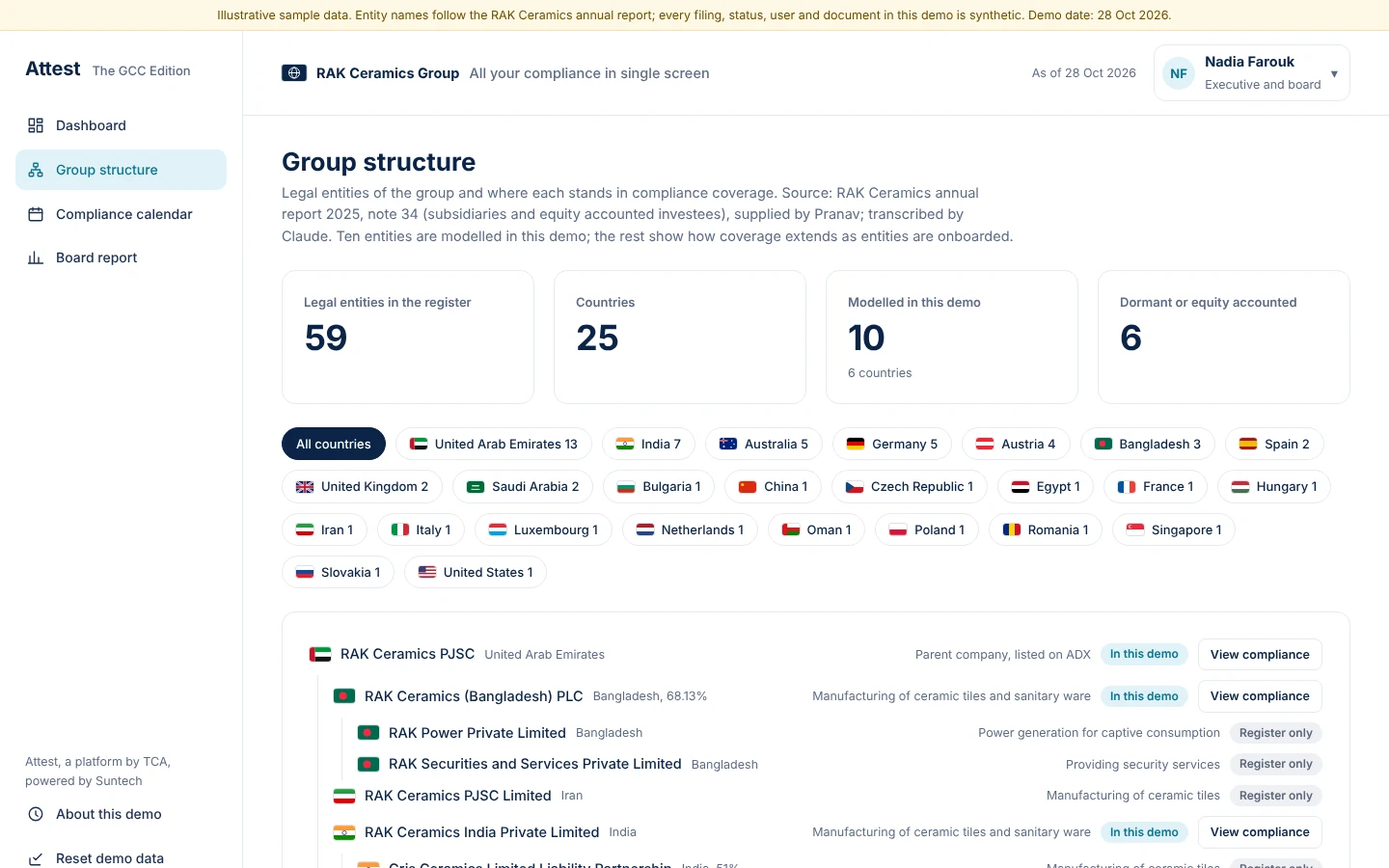Select the All countries filter chip

coord(334,444)
